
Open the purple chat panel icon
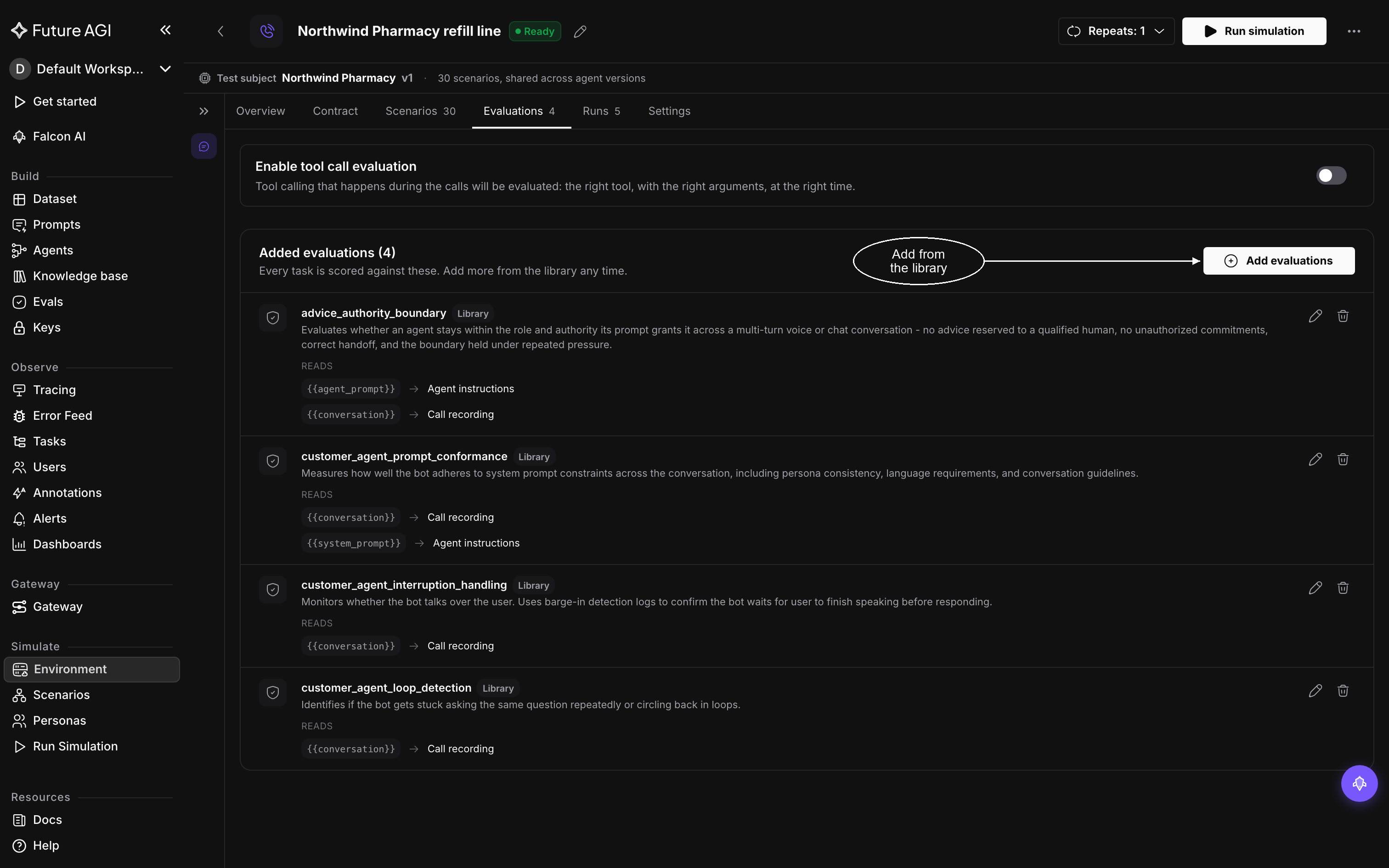pyautogui.click(x=204, y=147)
